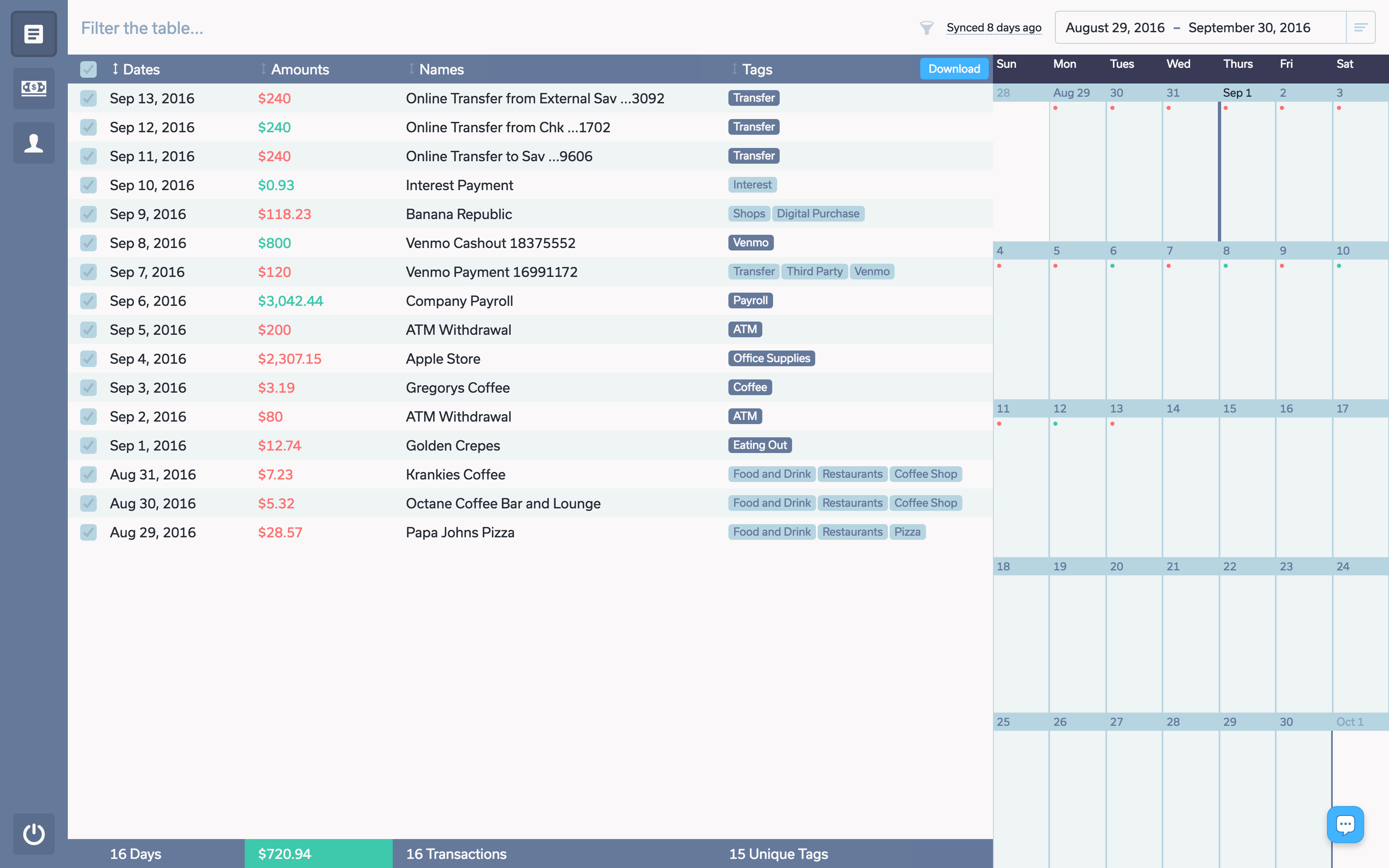Click the green $720.94 total cell
Viewport: 1389px width, 868px height.
coord(318,854)
